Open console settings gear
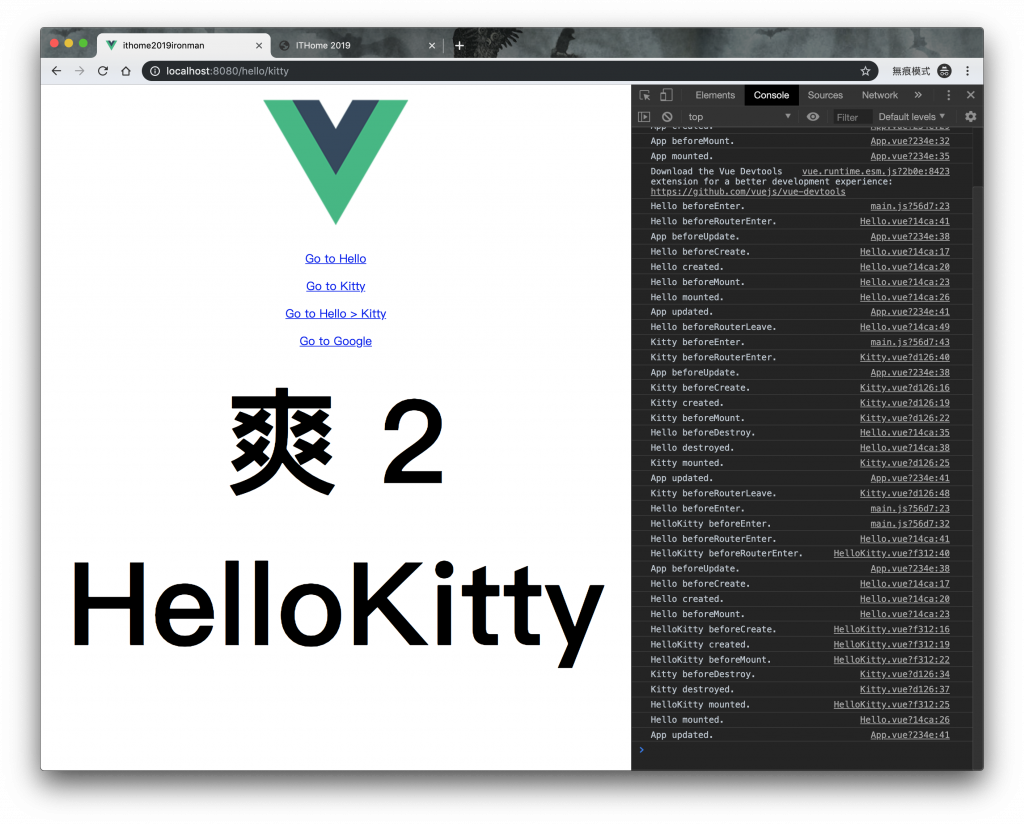1024x824 pixels. click(x=970, y=117)
